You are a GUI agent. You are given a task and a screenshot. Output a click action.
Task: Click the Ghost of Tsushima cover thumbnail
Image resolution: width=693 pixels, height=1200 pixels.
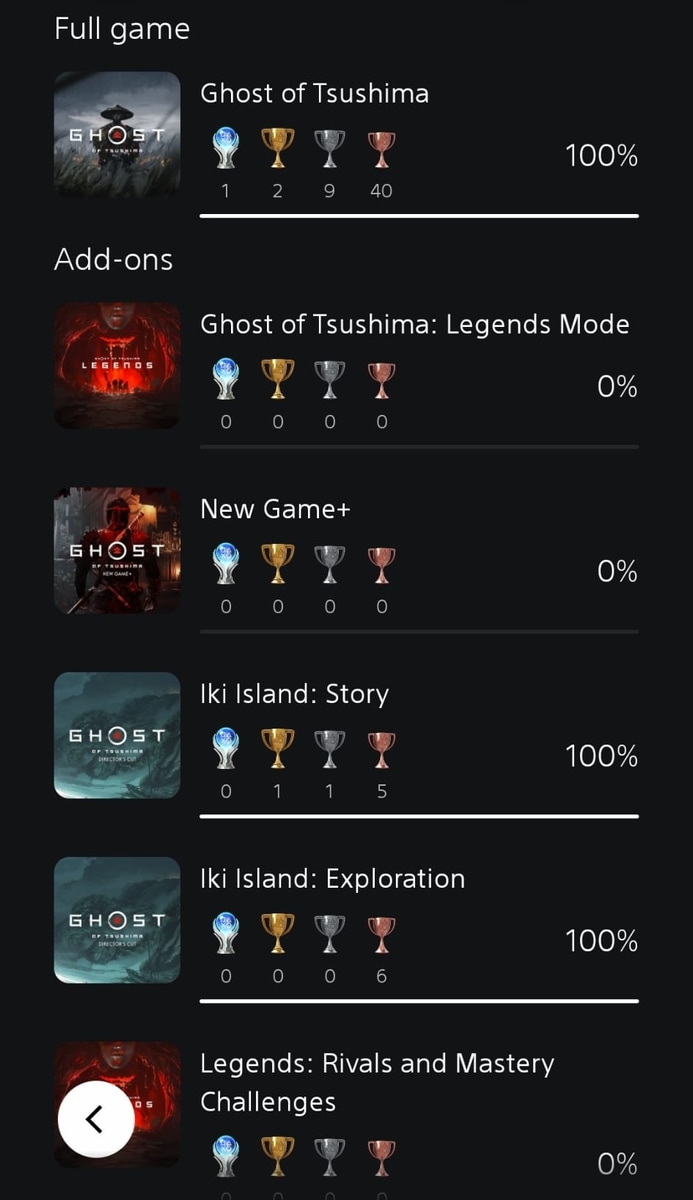point(117,134)
